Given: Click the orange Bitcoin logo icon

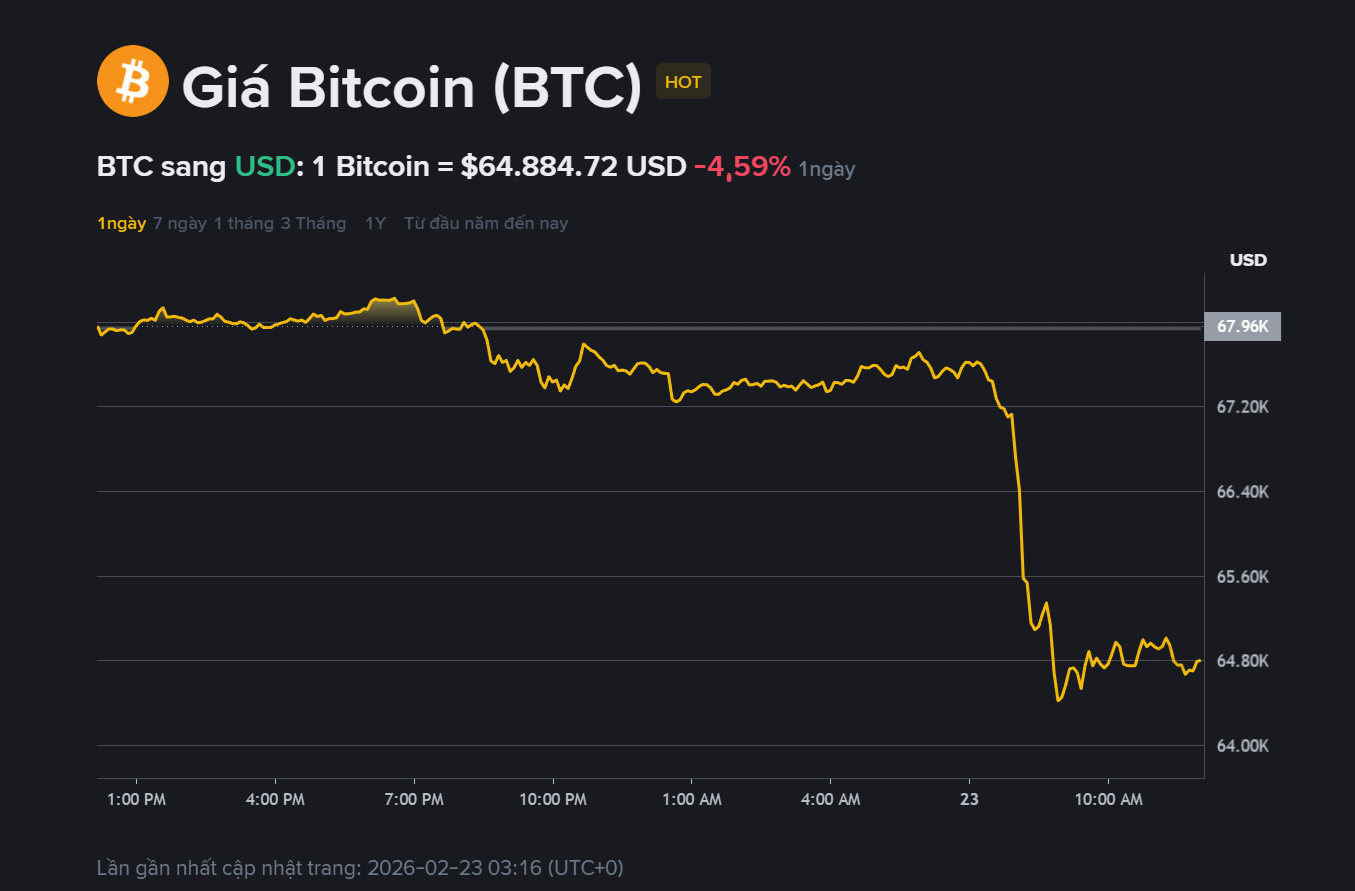Looking at the screenshot, I should 133,82.
